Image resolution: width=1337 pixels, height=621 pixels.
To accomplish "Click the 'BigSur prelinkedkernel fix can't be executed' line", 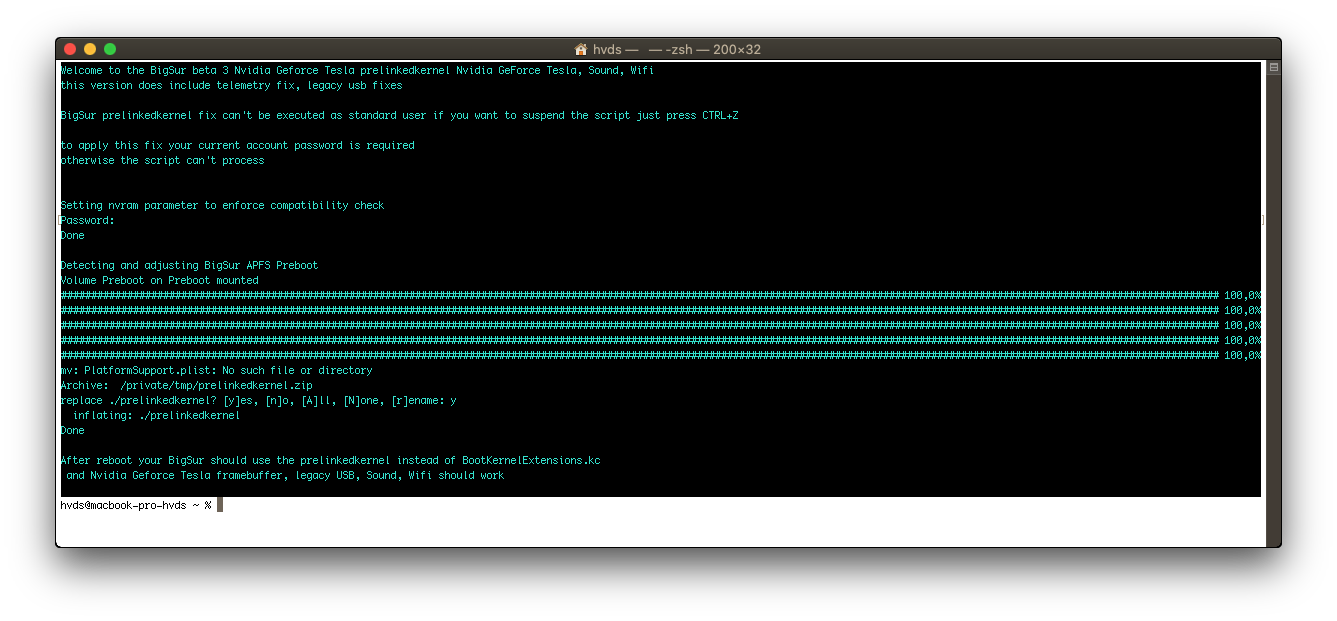I will click(x=399, y=115).
